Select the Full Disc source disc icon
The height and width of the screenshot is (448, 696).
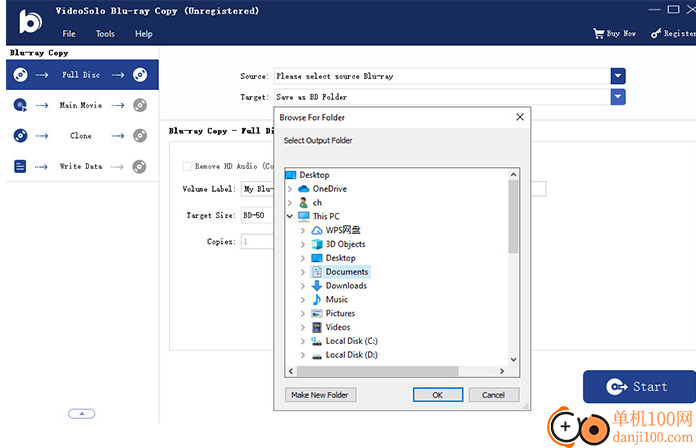(20, 75)
